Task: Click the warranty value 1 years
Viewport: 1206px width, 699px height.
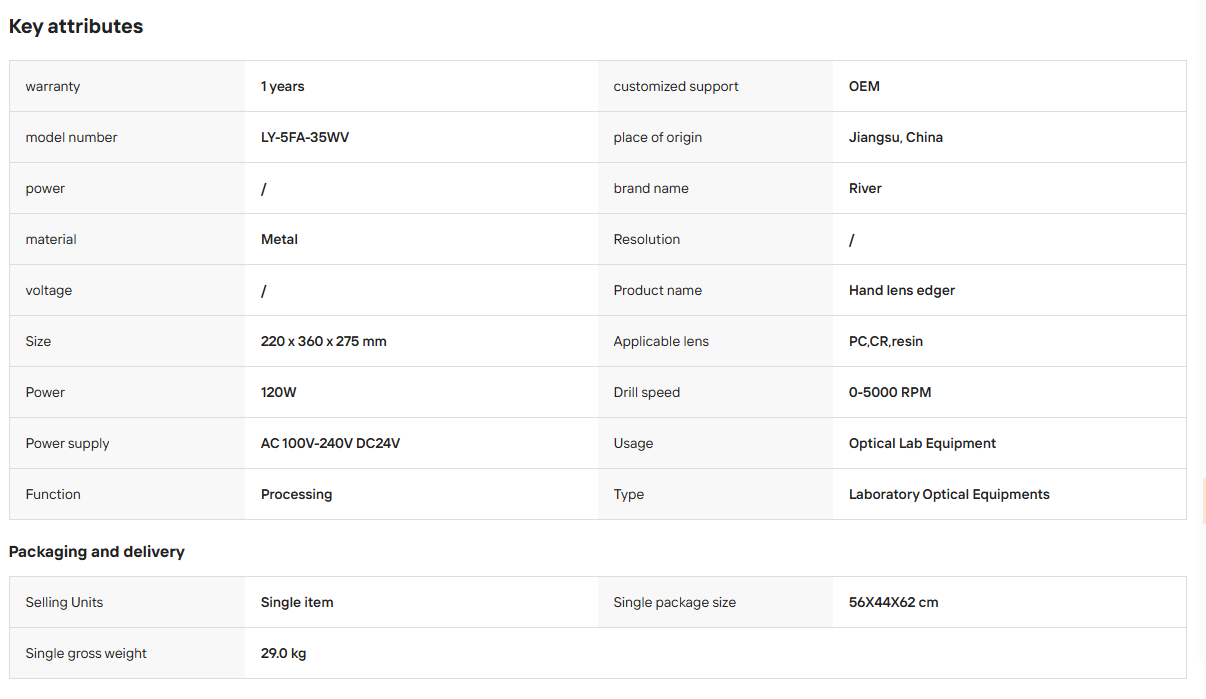Action: (283, 86)
